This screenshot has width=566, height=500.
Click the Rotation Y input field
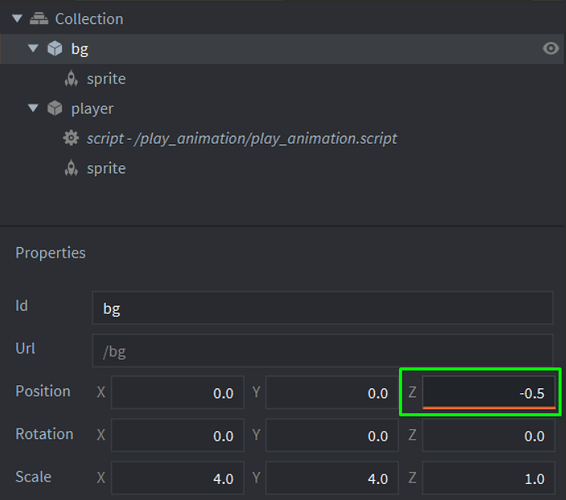pos(332,435)
